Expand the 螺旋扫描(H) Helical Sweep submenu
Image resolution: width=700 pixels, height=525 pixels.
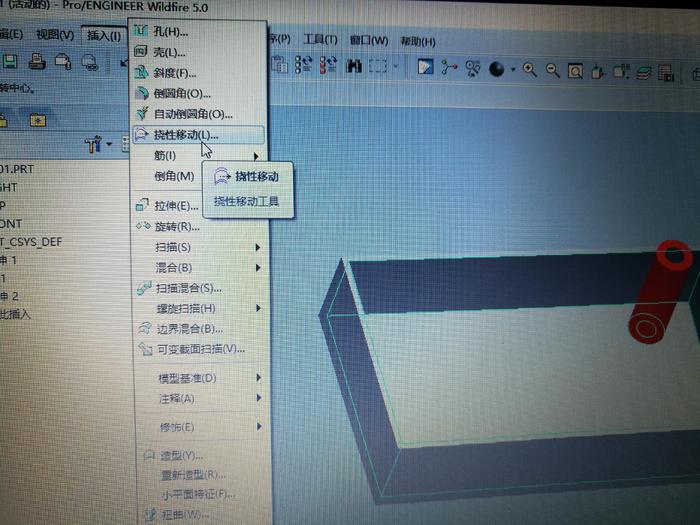pos(202,308)
